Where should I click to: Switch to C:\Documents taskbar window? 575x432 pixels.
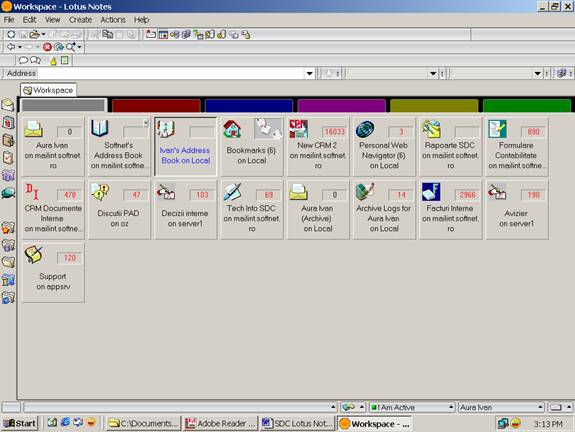pyautogui.click(x=143, y=424)
